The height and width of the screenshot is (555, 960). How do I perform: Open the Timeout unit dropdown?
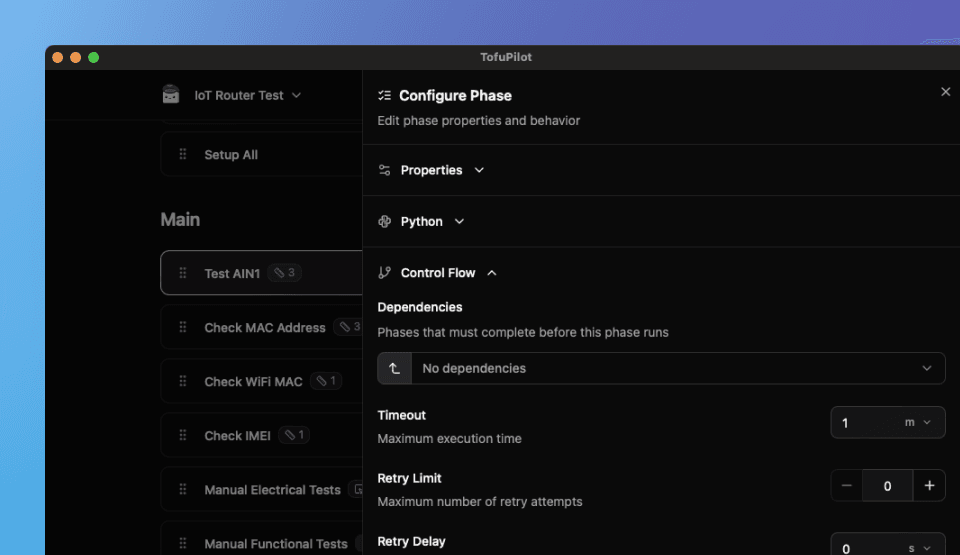tap(918, 422)
